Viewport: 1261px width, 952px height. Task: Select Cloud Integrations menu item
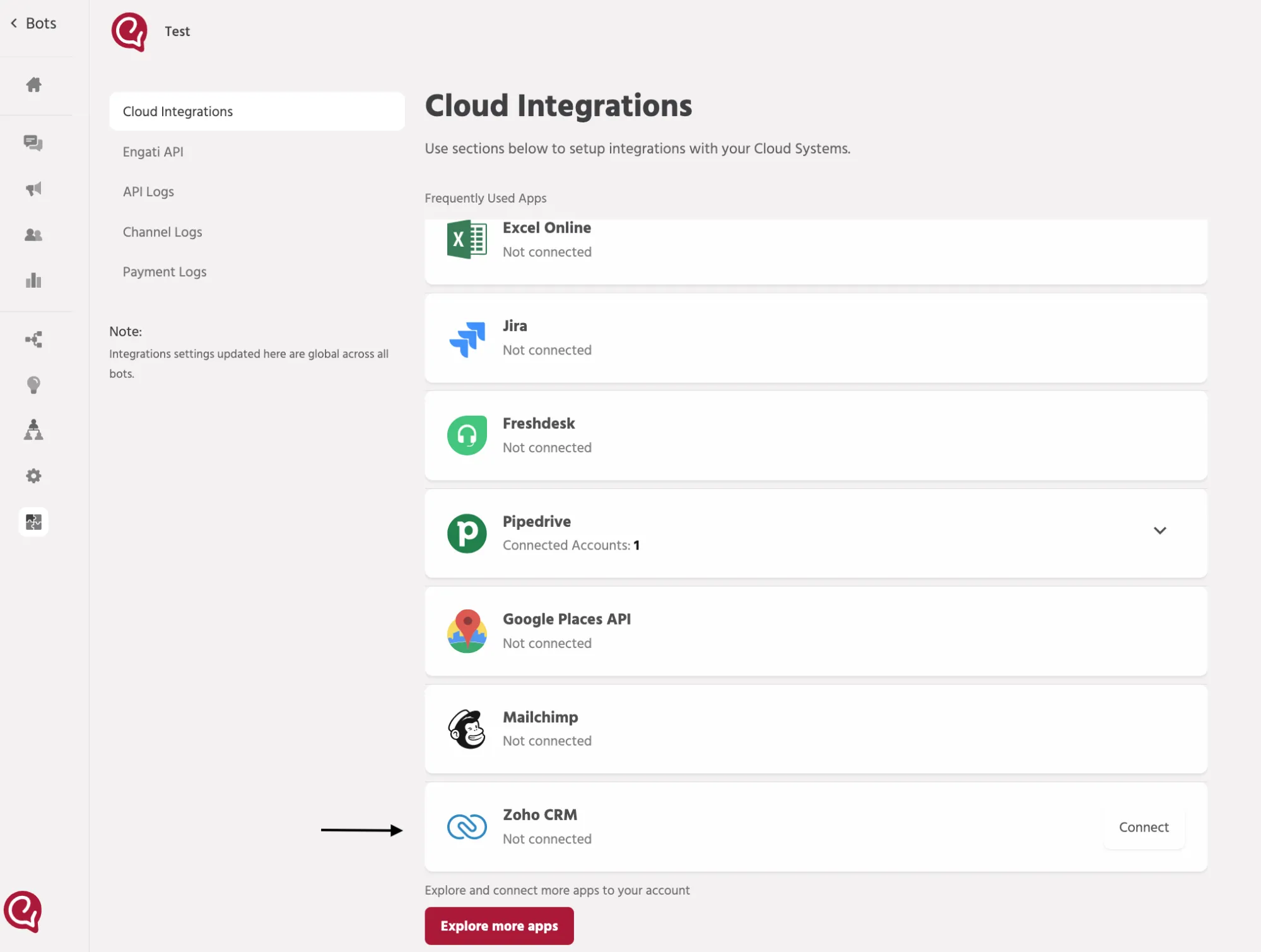(x=257, y=111)
